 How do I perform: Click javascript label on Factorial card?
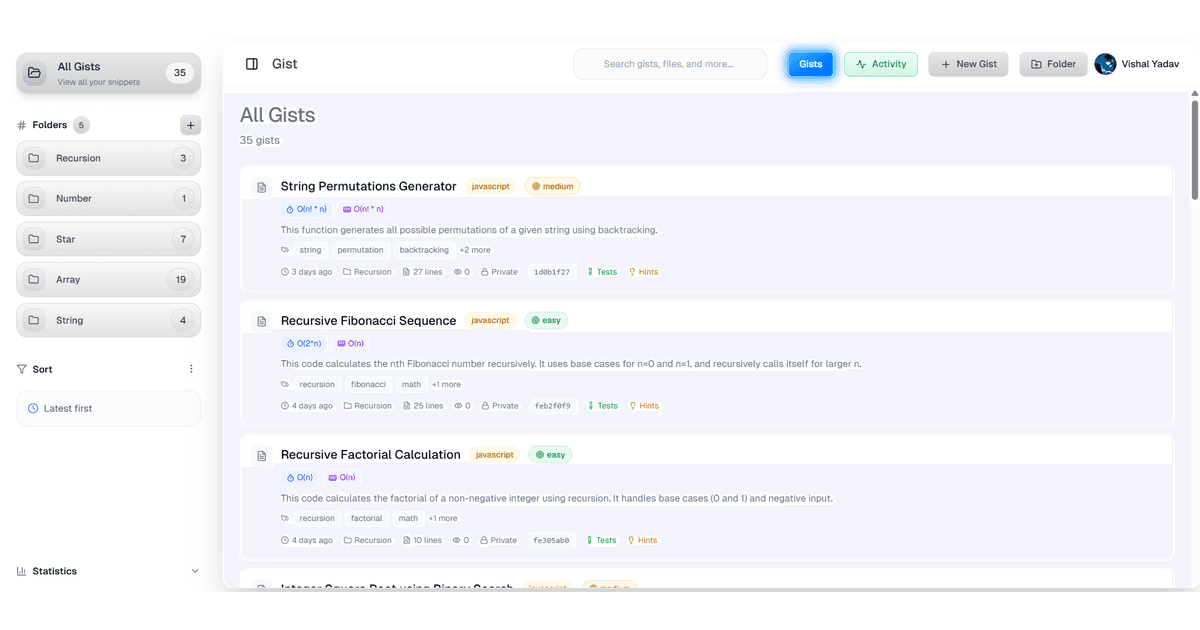coord(494,454)
